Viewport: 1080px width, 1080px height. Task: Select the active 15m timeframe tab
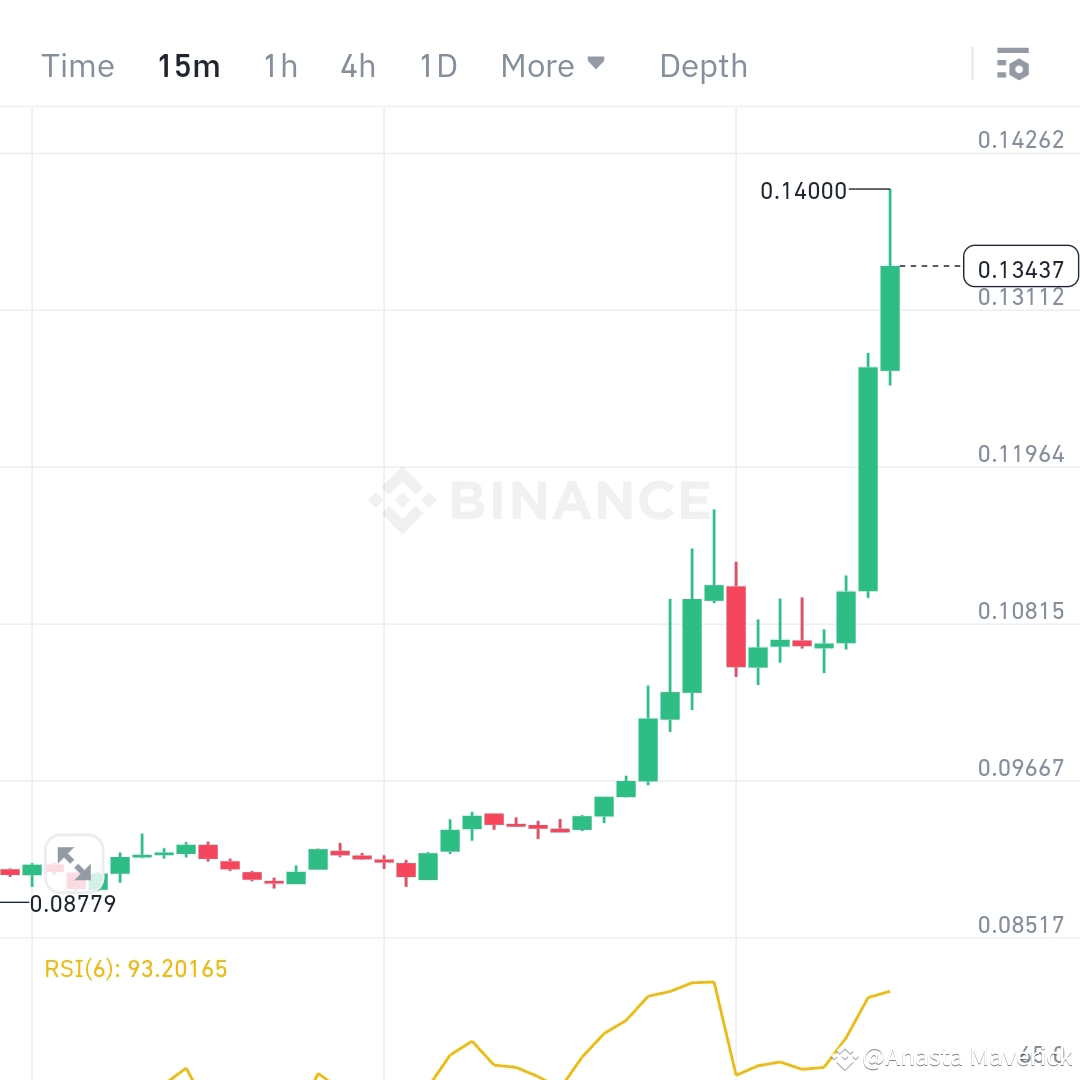189,66
